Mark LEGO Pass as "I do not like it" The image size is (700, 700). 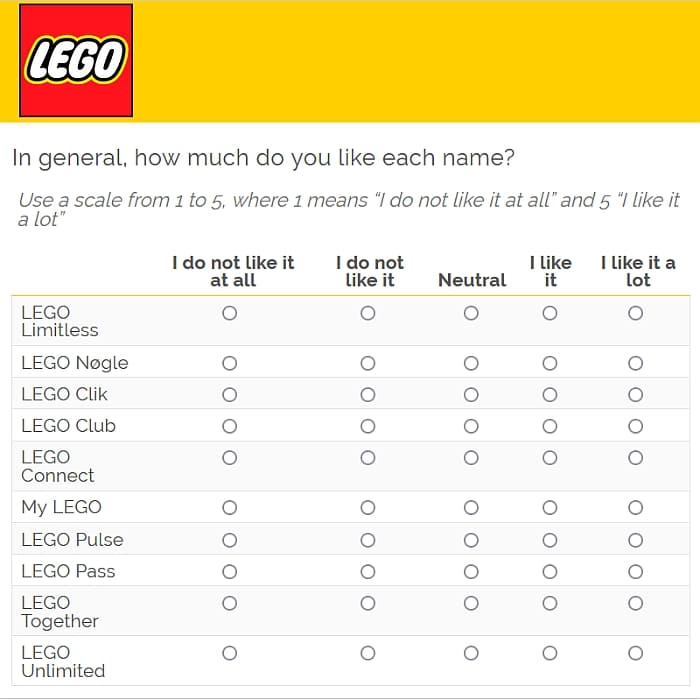368,572
